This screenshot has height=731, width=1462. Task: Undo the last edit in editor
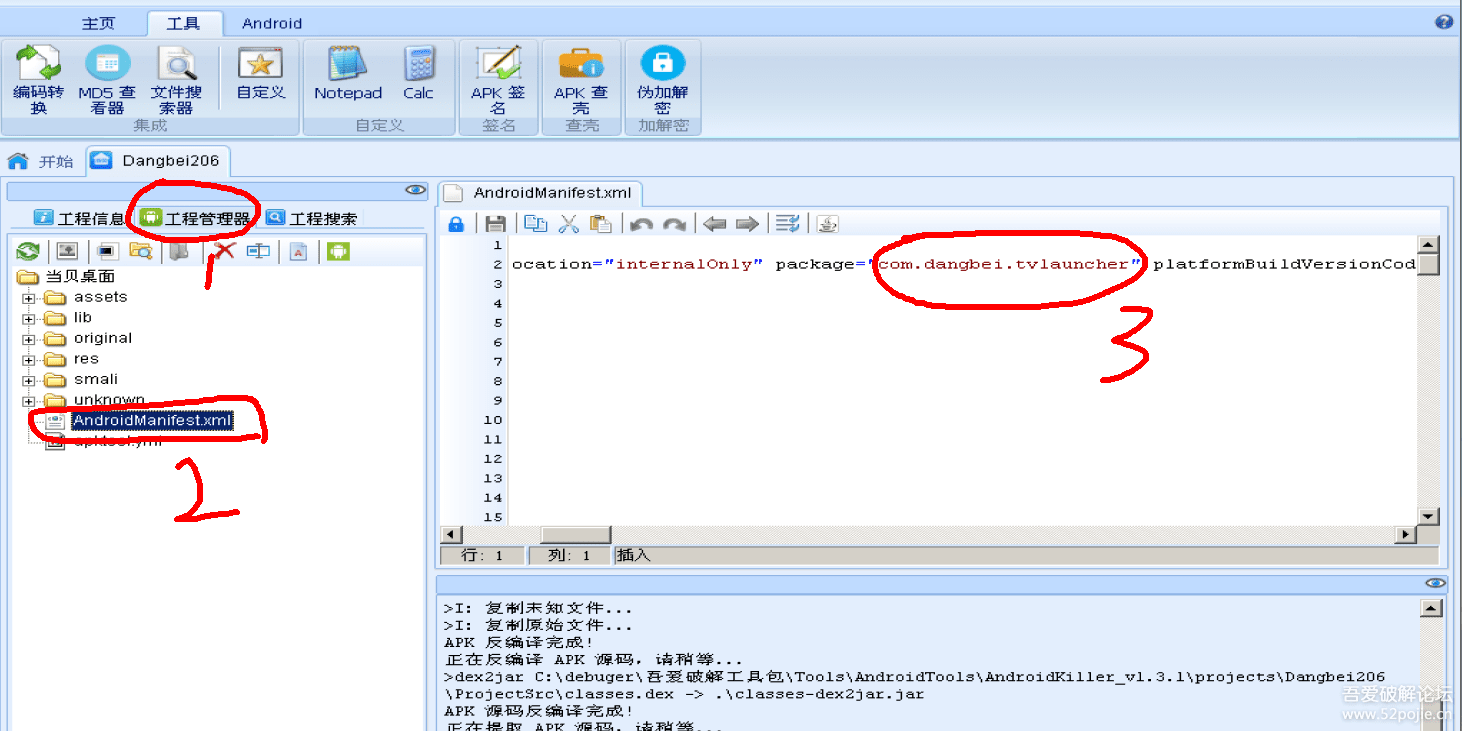point(642,224)
